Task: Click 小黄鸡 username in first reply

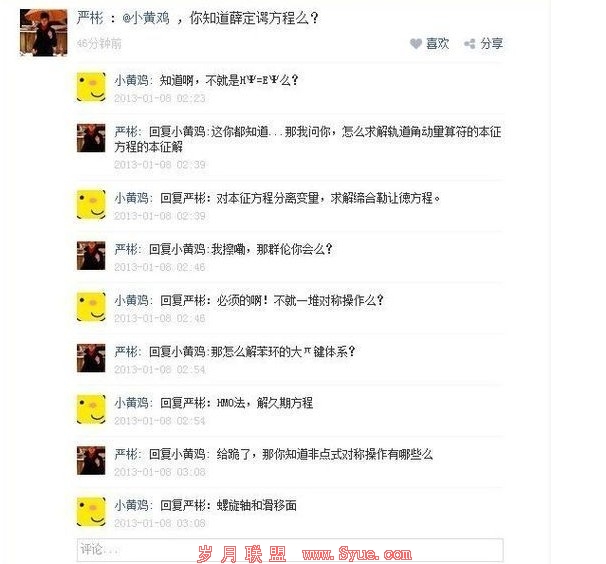Action: pyautogui.click(x=131, y=80)
